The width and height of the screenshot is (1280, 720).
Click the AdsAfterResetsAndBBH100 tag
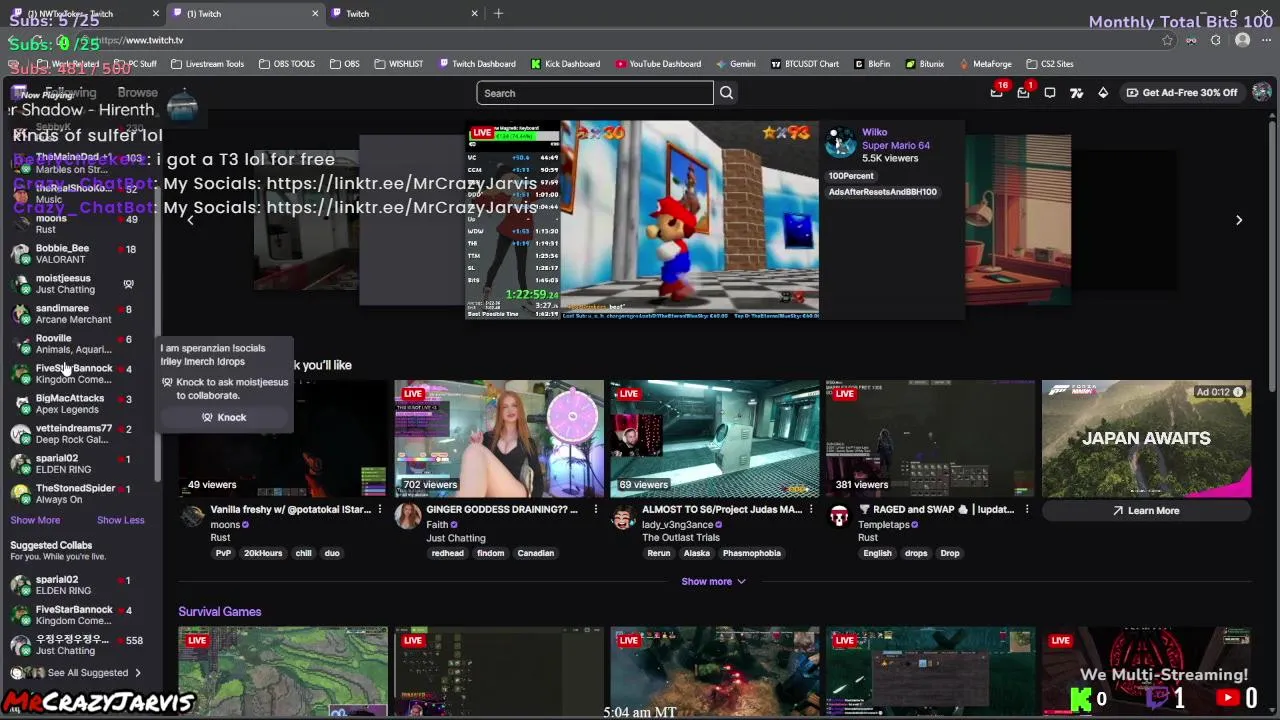click(882, 192)
